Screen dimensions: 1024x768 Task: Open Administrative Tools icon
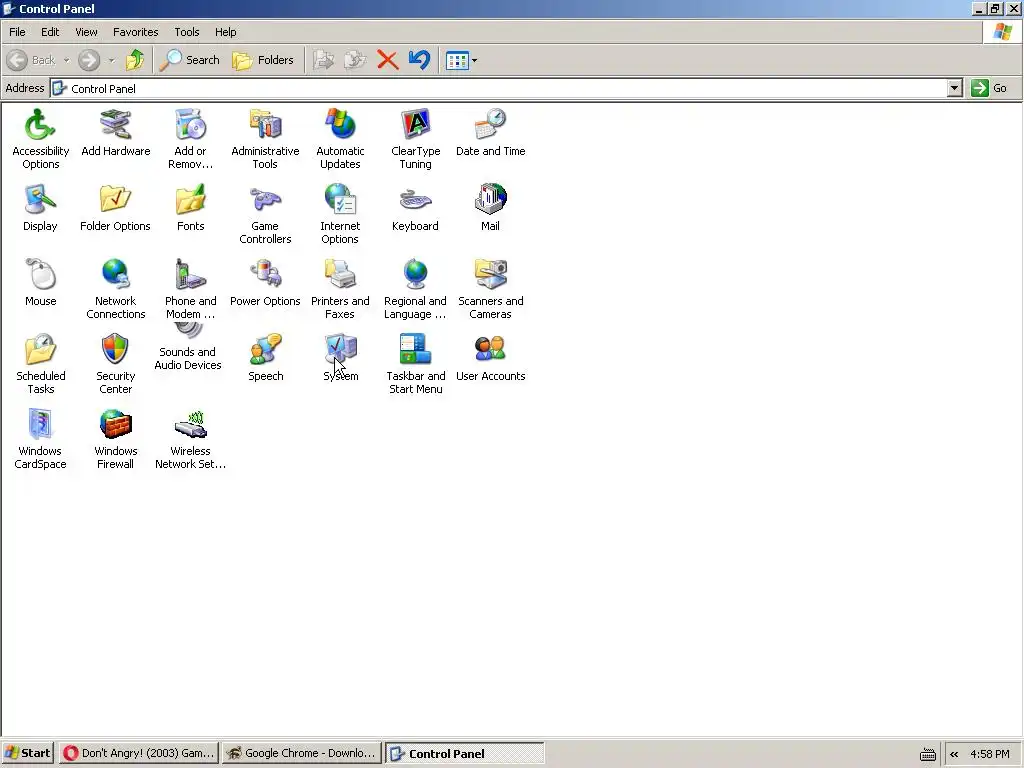(x=265, y=124)
